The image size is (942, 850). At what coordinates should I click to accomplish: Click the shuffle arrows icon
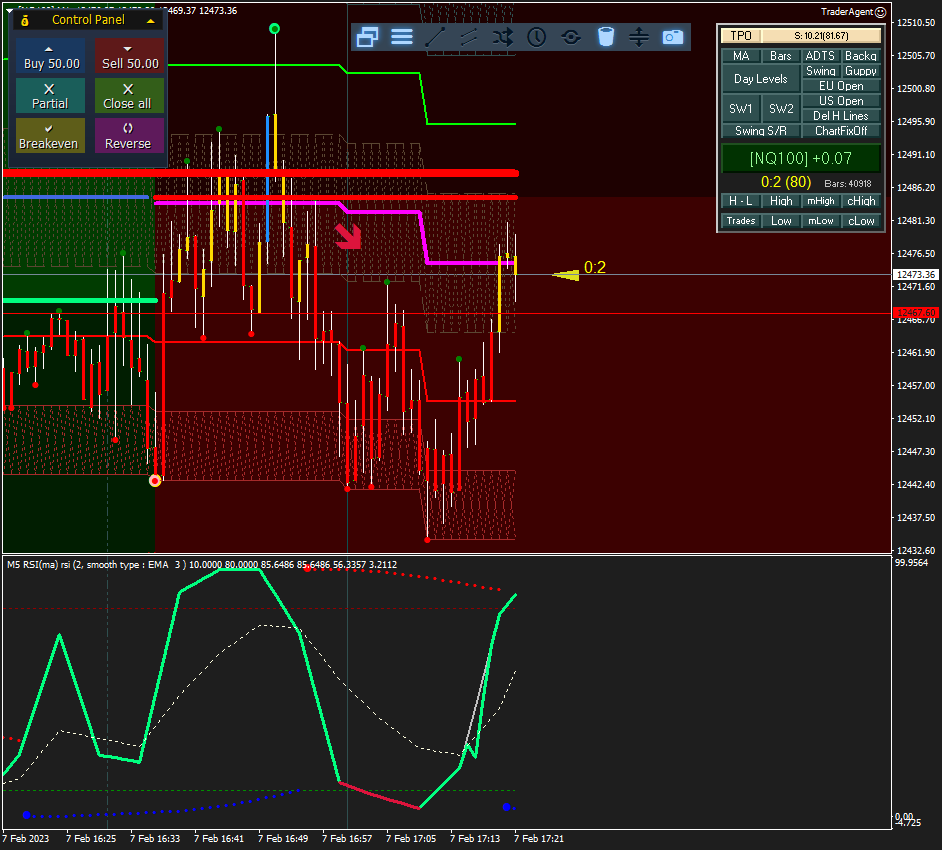[x=503, y=37]
